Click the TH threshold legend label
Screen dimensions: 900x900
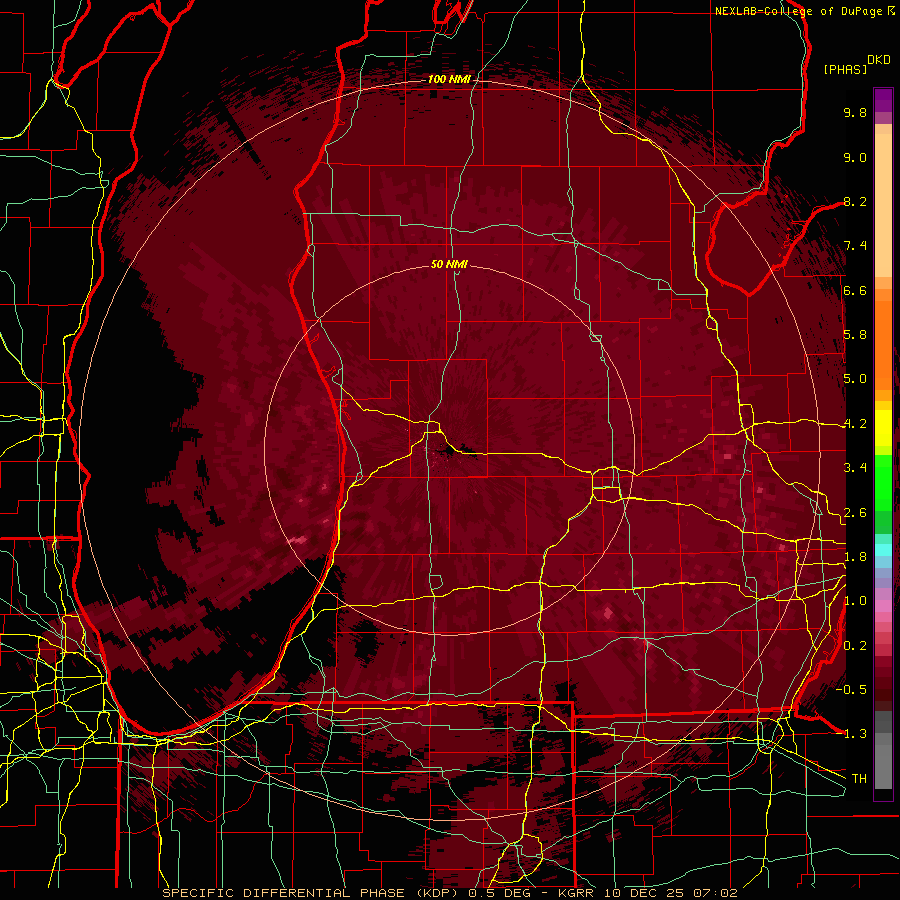click(x=859, y=779)
